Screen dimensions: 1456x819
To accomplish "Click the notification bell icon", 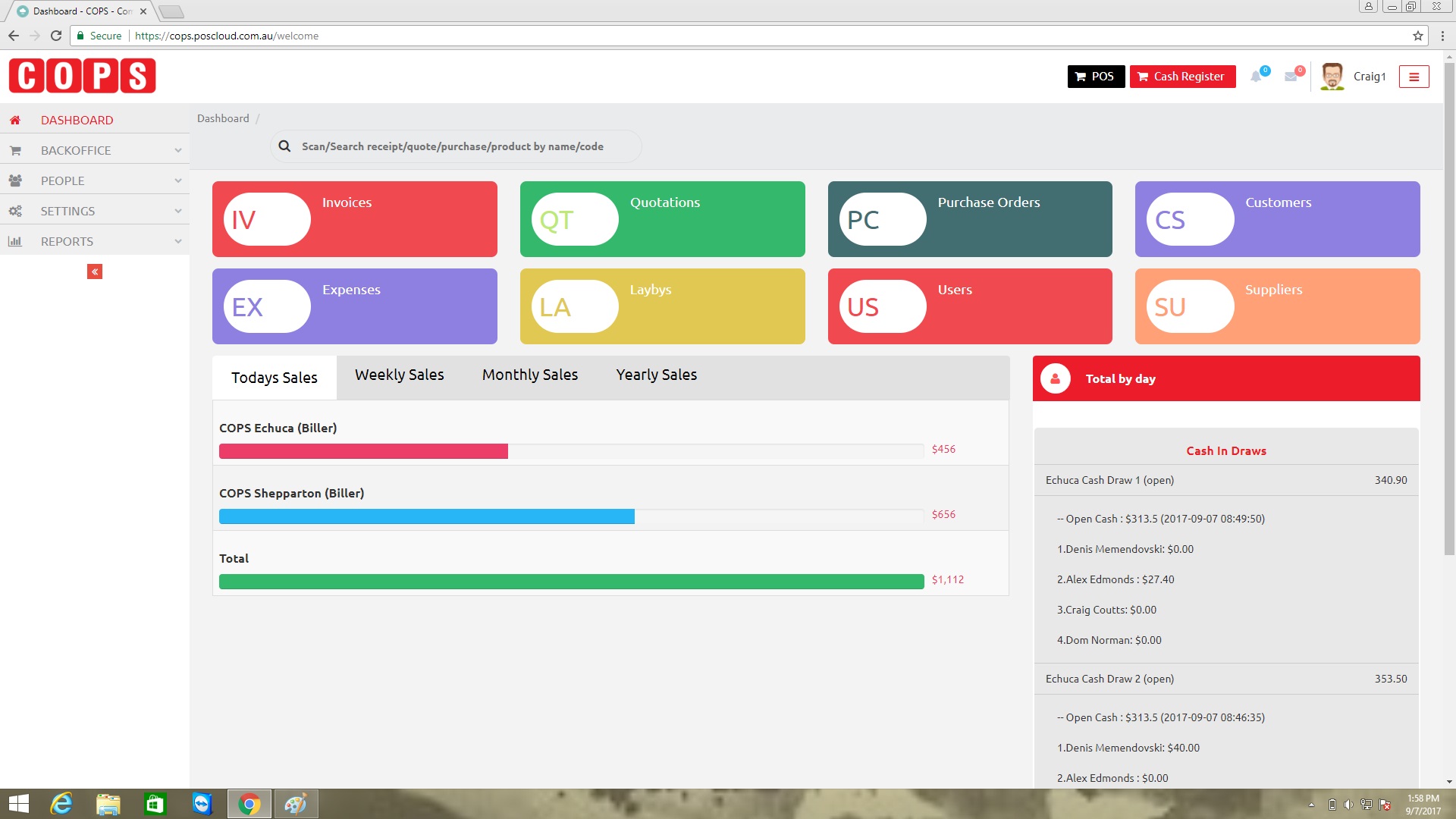I will click(1257, 77).
